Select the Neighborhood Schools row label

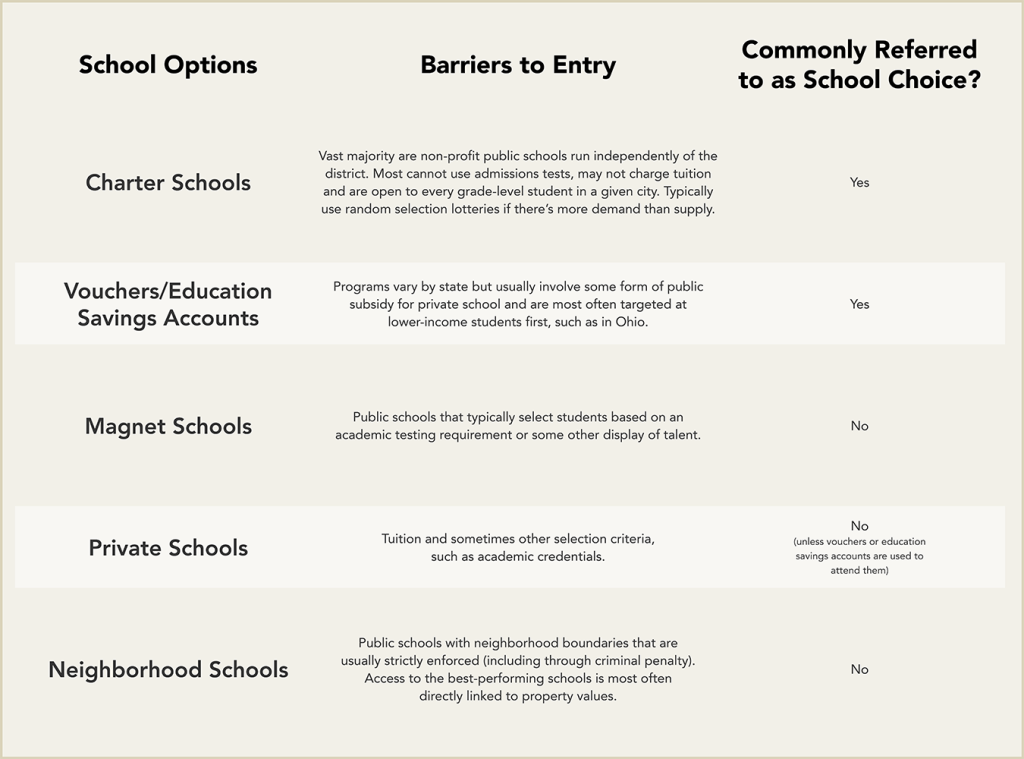tap(168, 670)
